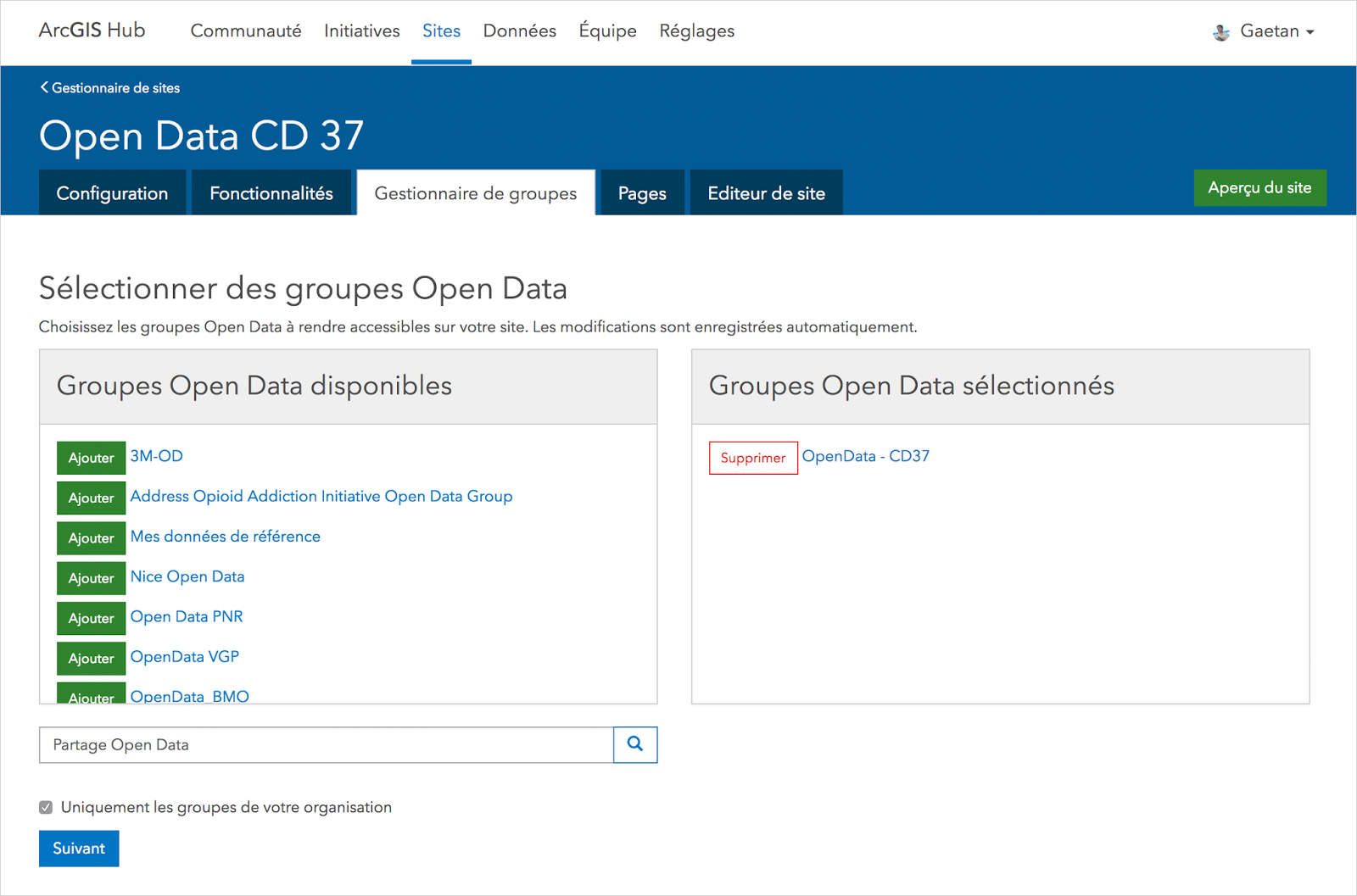Open the Initiatives menu
Screen dimensions: 1357x896
(x=362, y=31)
